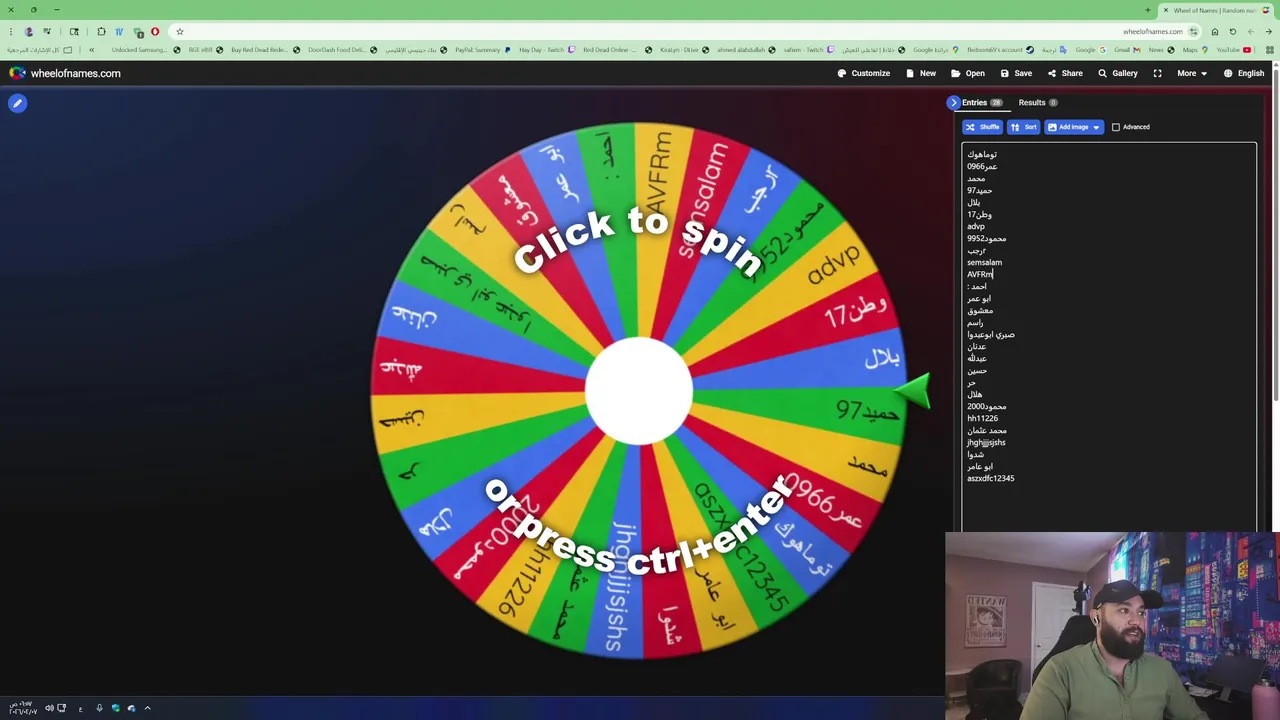Image resolution: width=1280 pixels, height=720 pixels.
Task: Open the Gallery search
Action: [1118, 73]
